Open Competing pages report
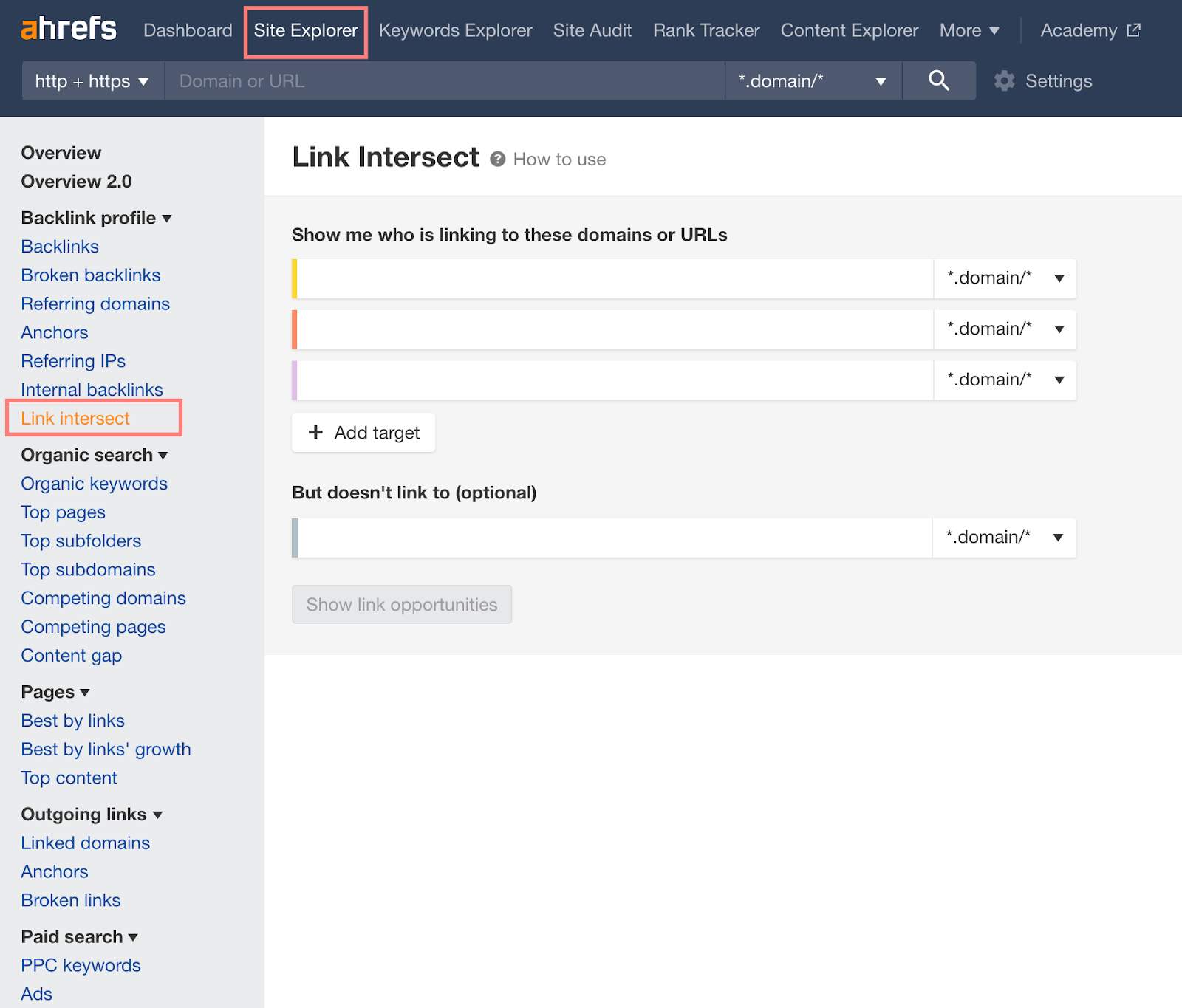This screenshot has height=1008, width=1182. pyautogui.click(x=93, y=628)
